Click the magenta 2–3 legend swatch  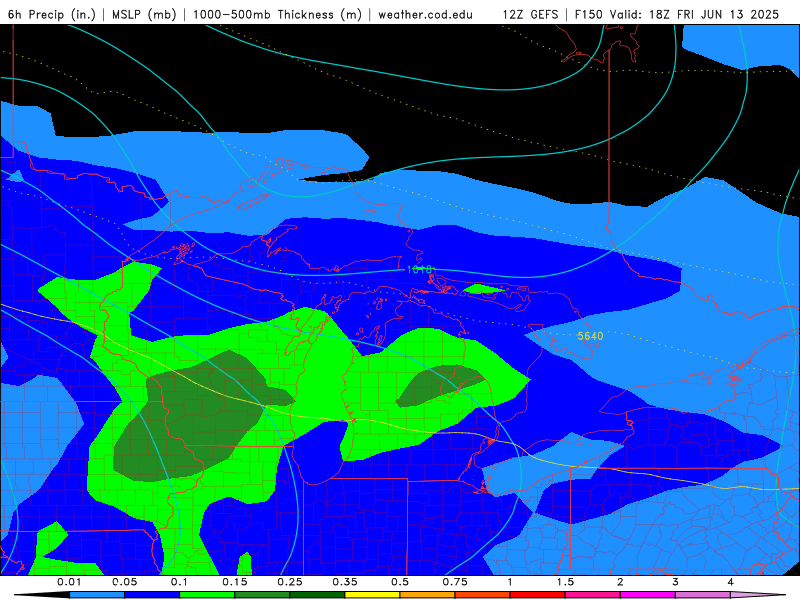tap(648, 595)
